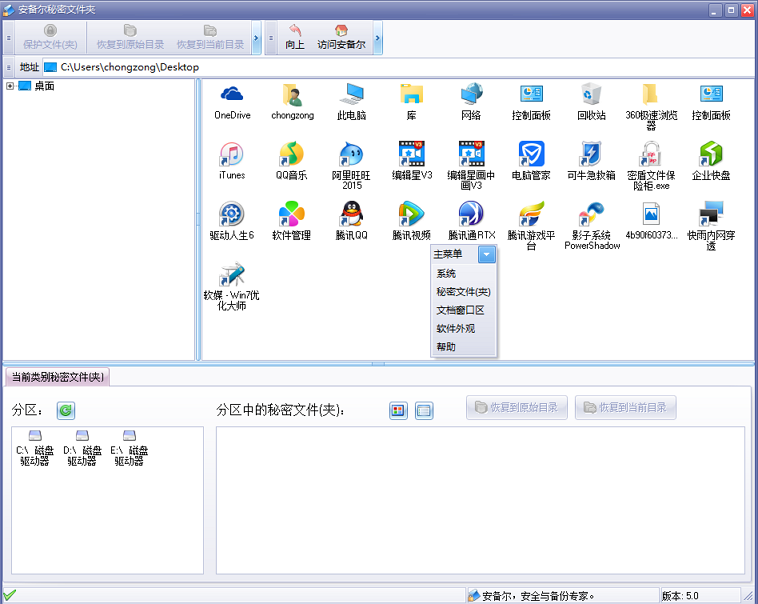Expand the first toolbar overflow chevron

257,38
